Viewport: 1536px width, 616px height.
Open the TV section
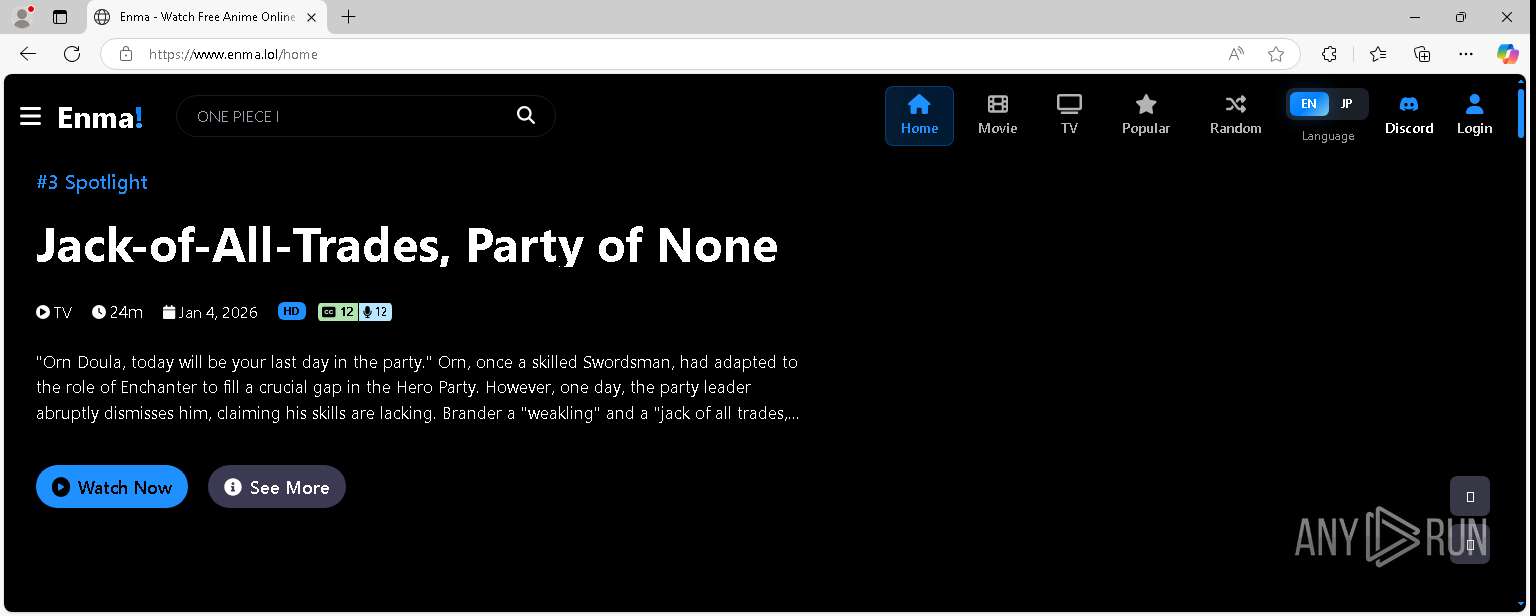pyautogui.click(x=1069, y=116)
